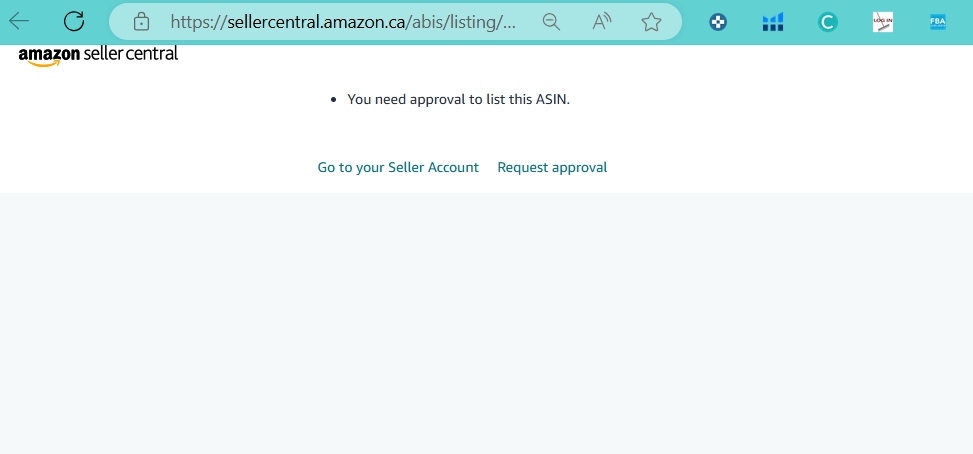The image size is (973, 454).
Task: Zoom out using the magnifier minus icon
Action: click(x=551, y=22)
